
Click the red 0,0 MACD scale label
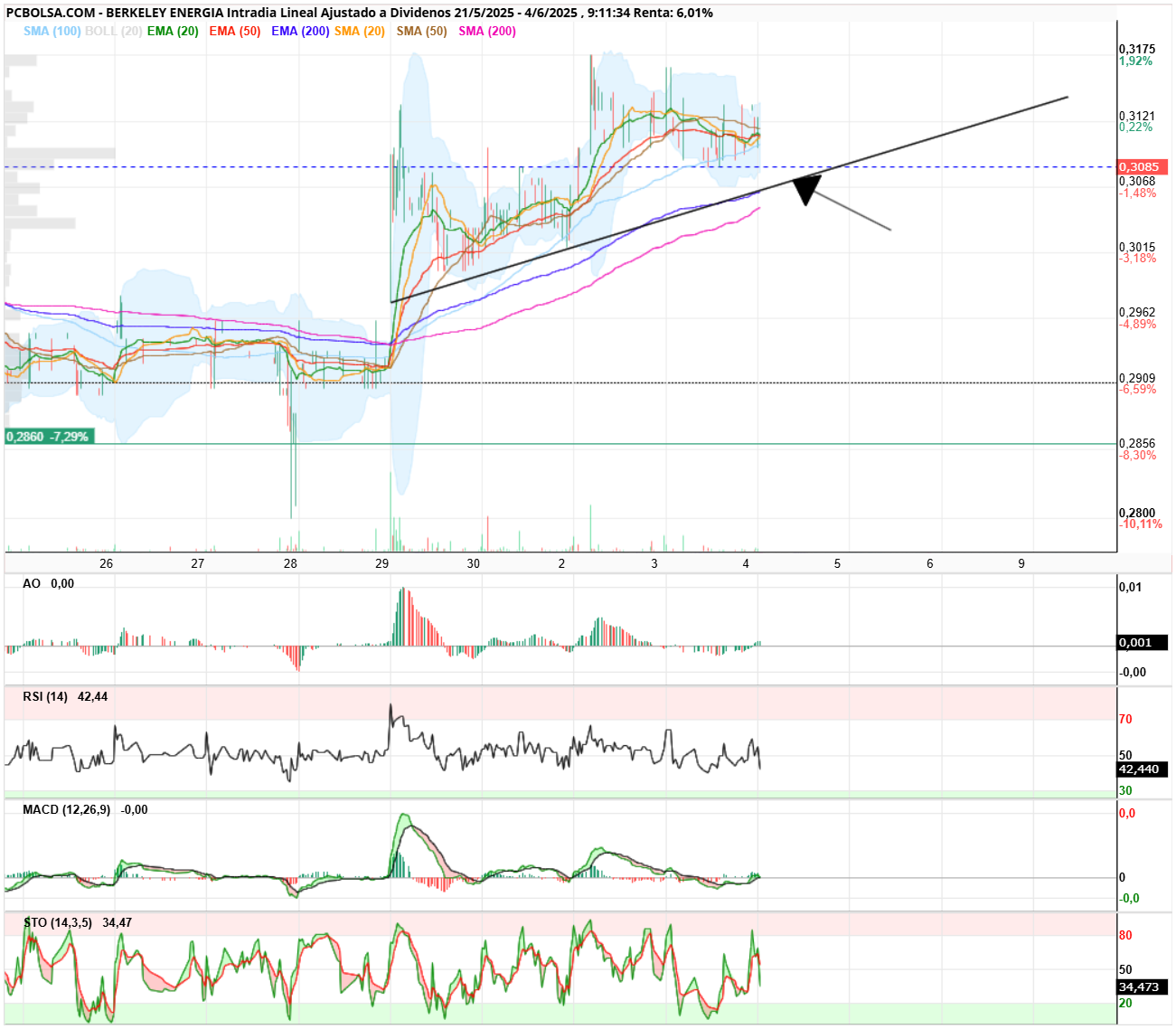point(1127,814)
